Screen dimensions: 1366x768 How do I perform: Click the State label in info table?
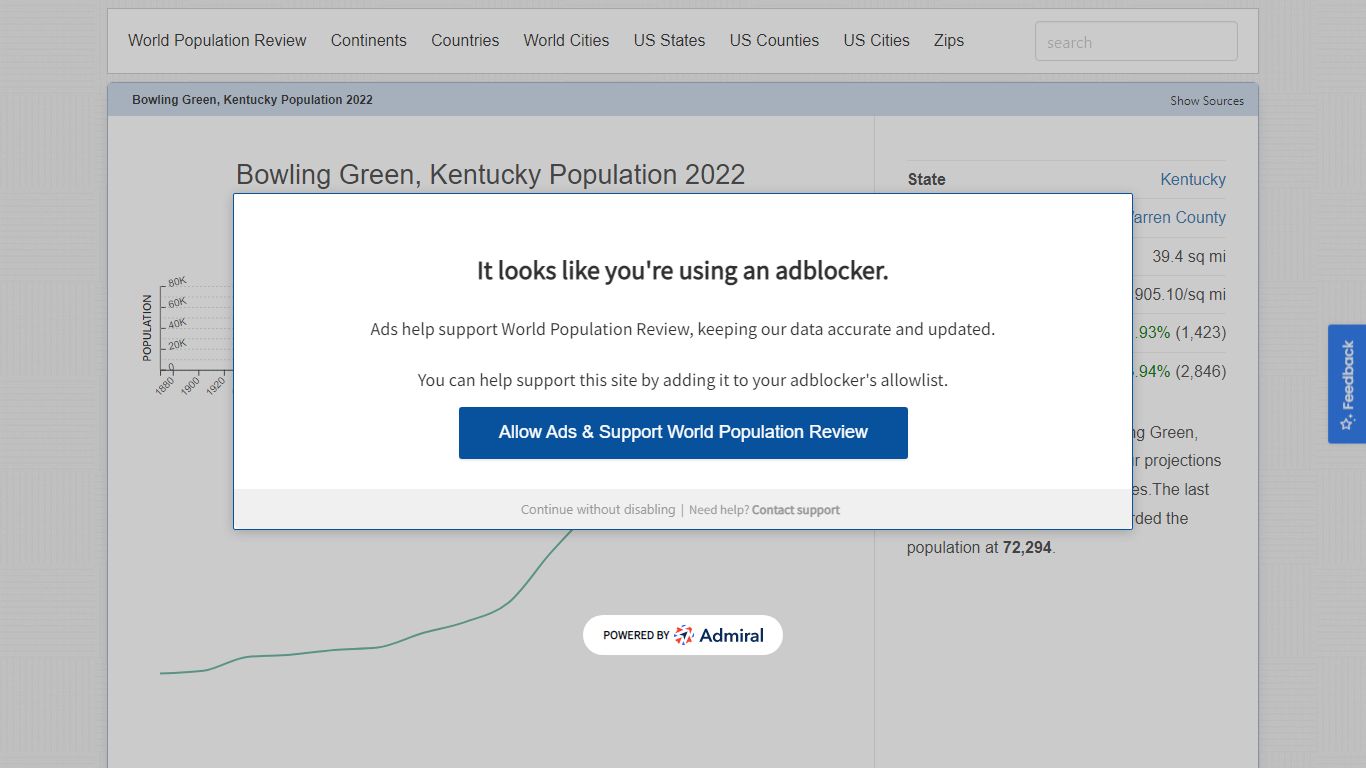tap(926, 180)
